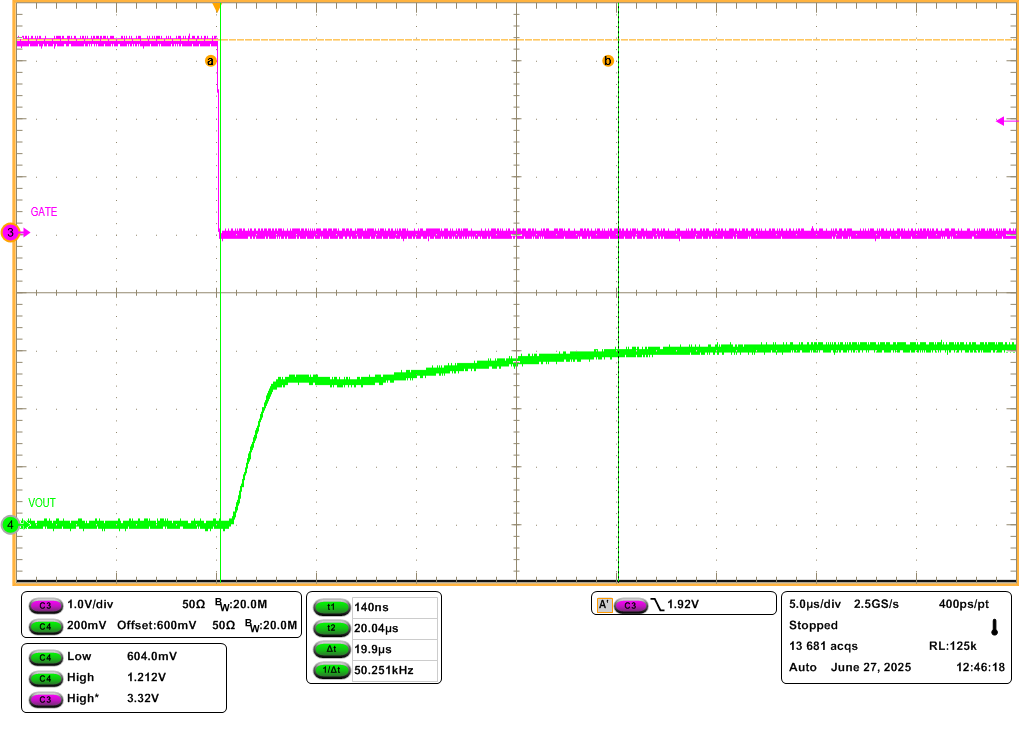Click the orange trigger position marker at top
The height and width of the screenshot is (736, 1024).
click(x=217, y=8)
